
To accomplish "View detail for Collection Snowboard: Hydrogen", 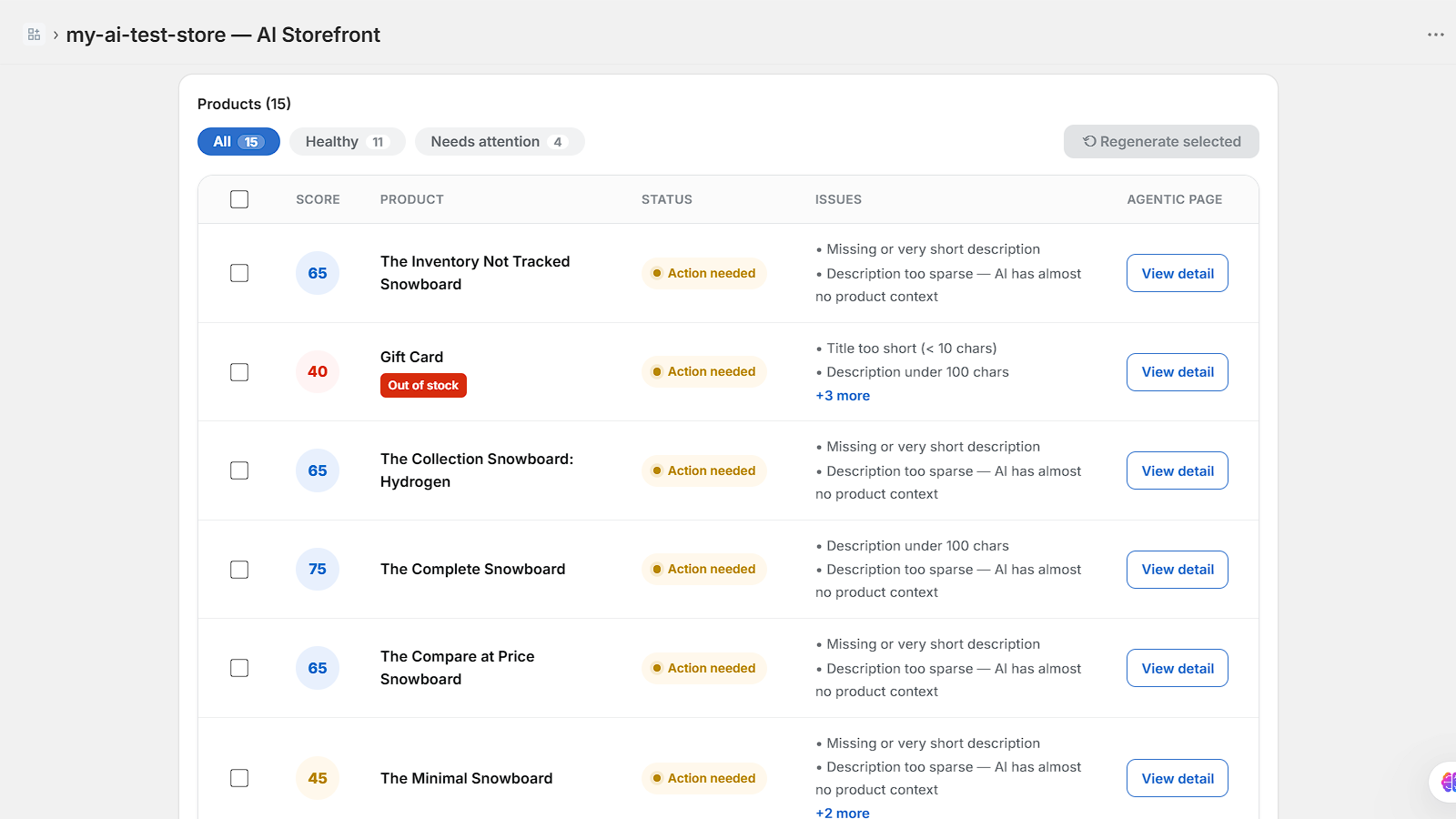I will (x=1178, y=470).
